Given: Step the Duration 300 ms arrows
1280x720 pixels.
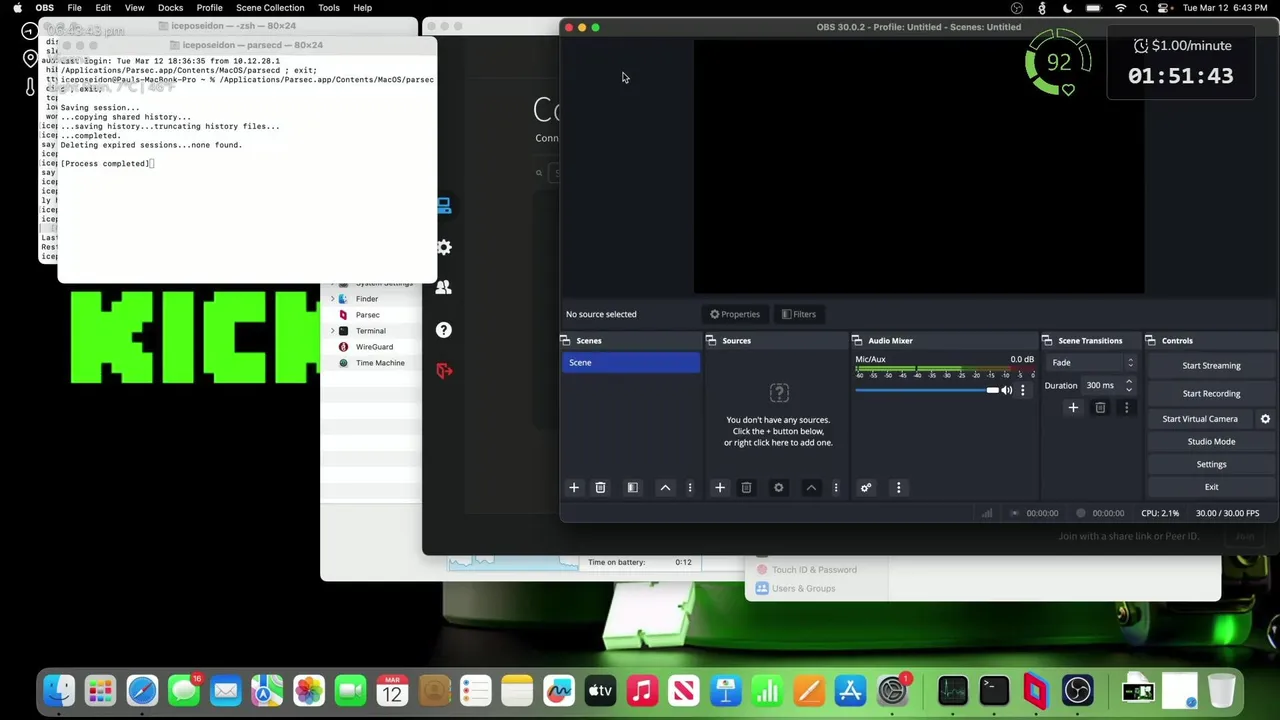Looking at the screenshot, I should (1129, 385).
